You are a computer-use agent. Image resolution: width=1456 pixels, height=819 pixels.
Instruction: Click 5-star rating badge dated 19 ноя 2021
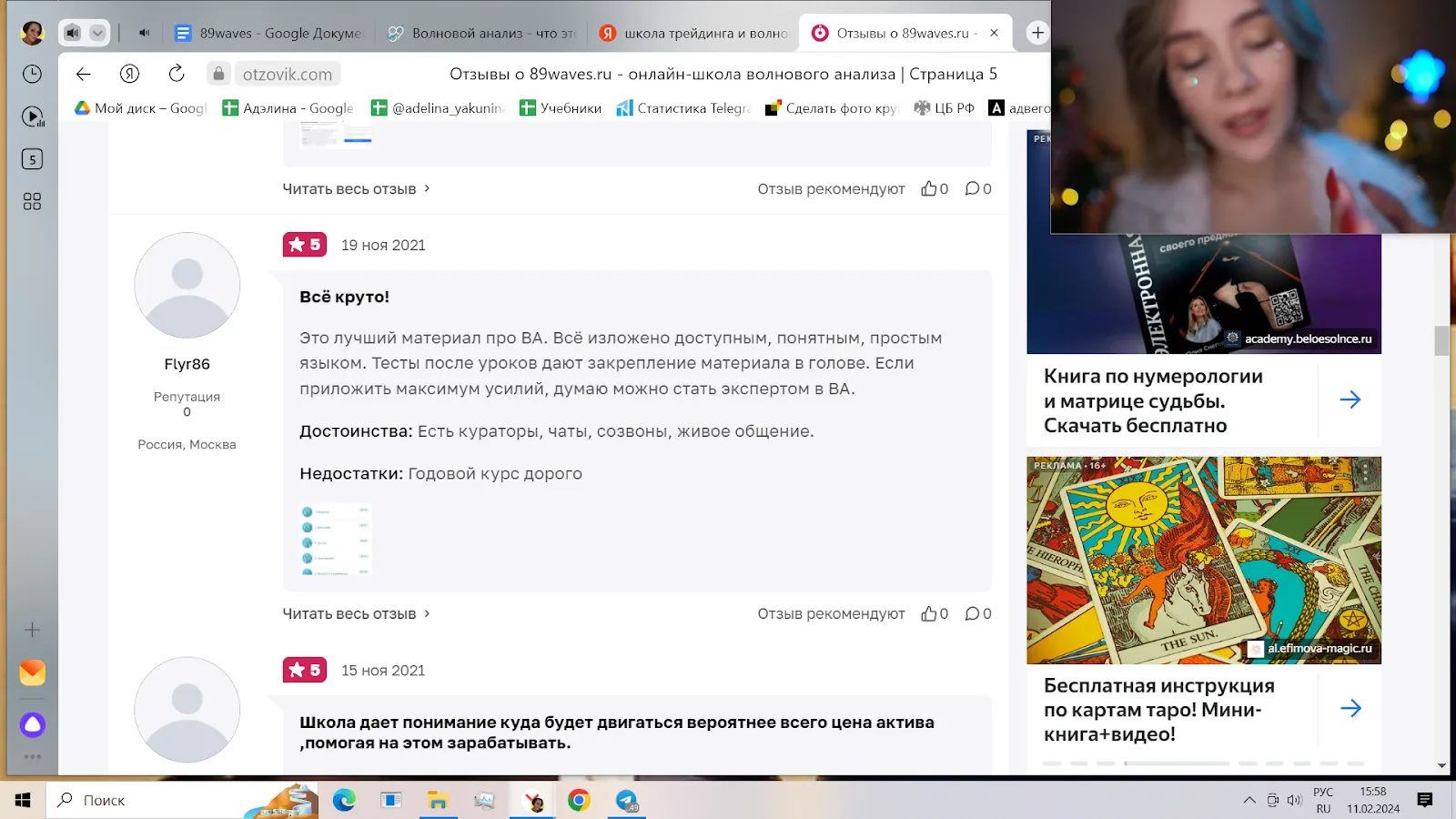point(305,245)
